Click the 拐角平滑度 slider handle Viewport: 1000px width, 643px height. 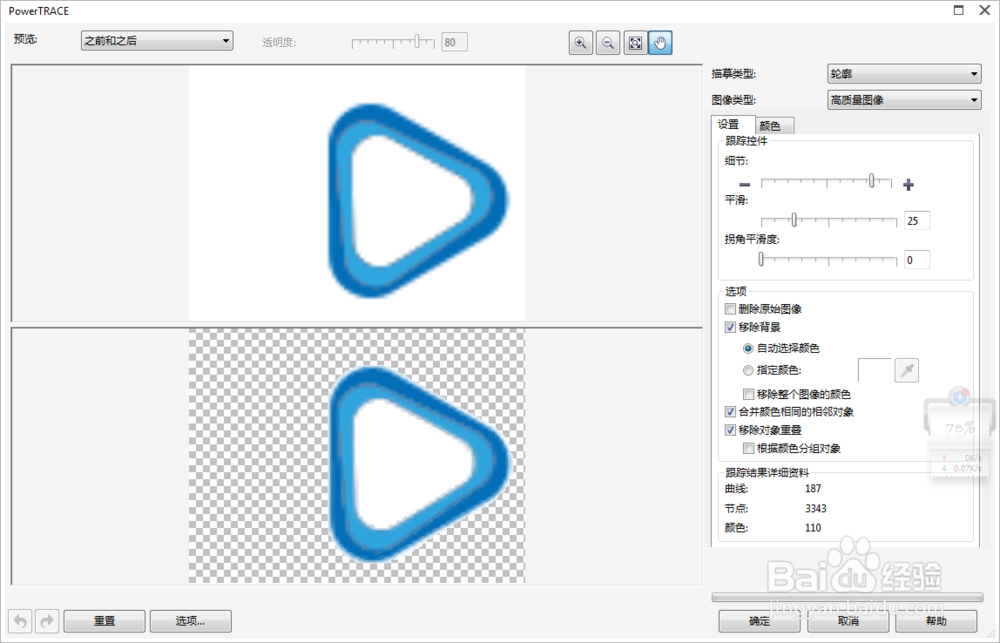(x=761, y=259)
